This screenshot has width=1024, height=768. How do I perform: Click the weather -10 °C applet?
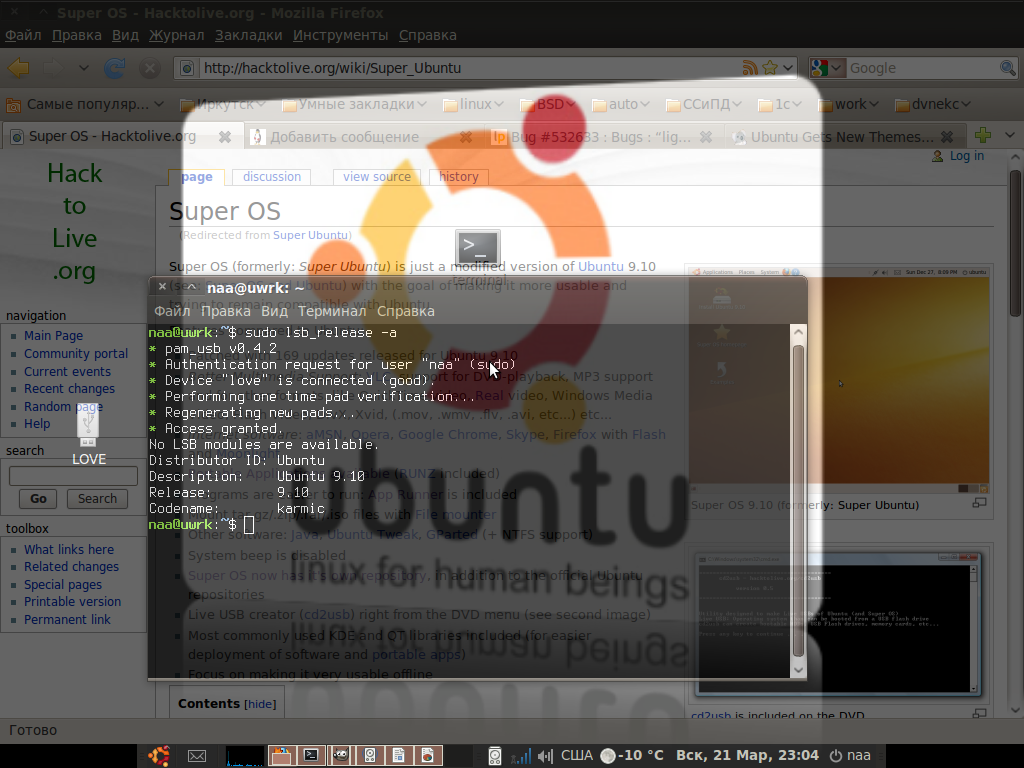[632, 756]
